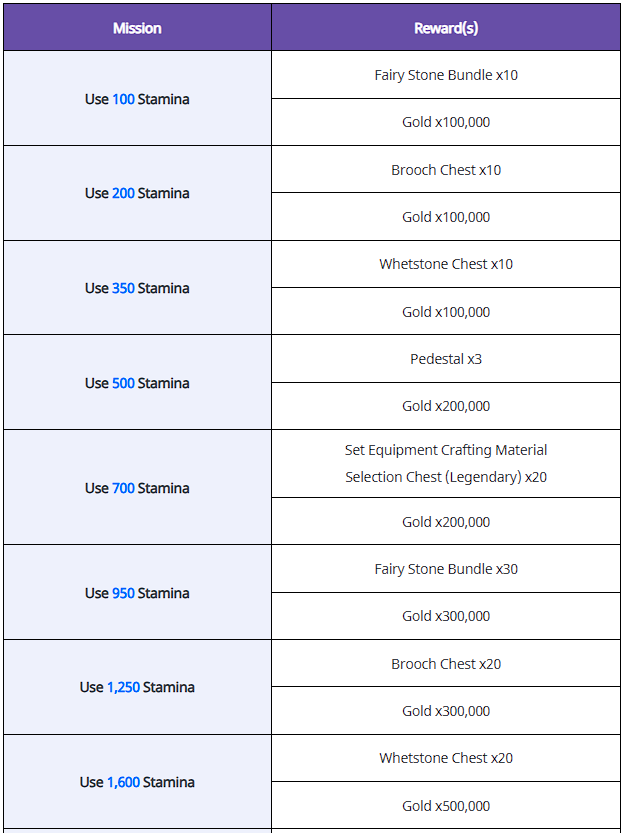Click the Brooch Chest x10 reward
The width and height of the screenshot is (625, 833).
(x=446, y=169)
